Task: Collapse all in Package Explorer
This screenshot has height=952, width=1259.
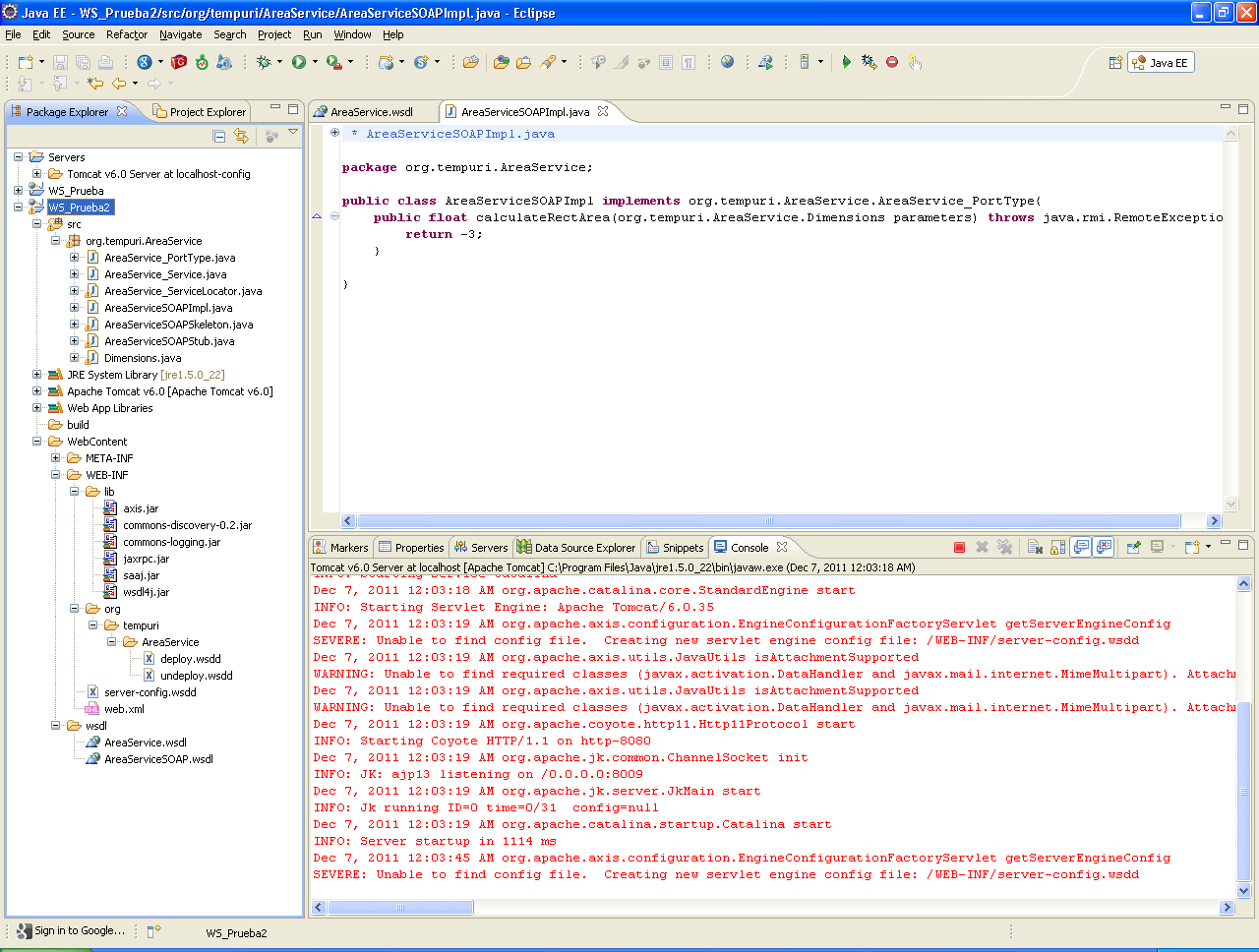Action: (x=219, y=136)
